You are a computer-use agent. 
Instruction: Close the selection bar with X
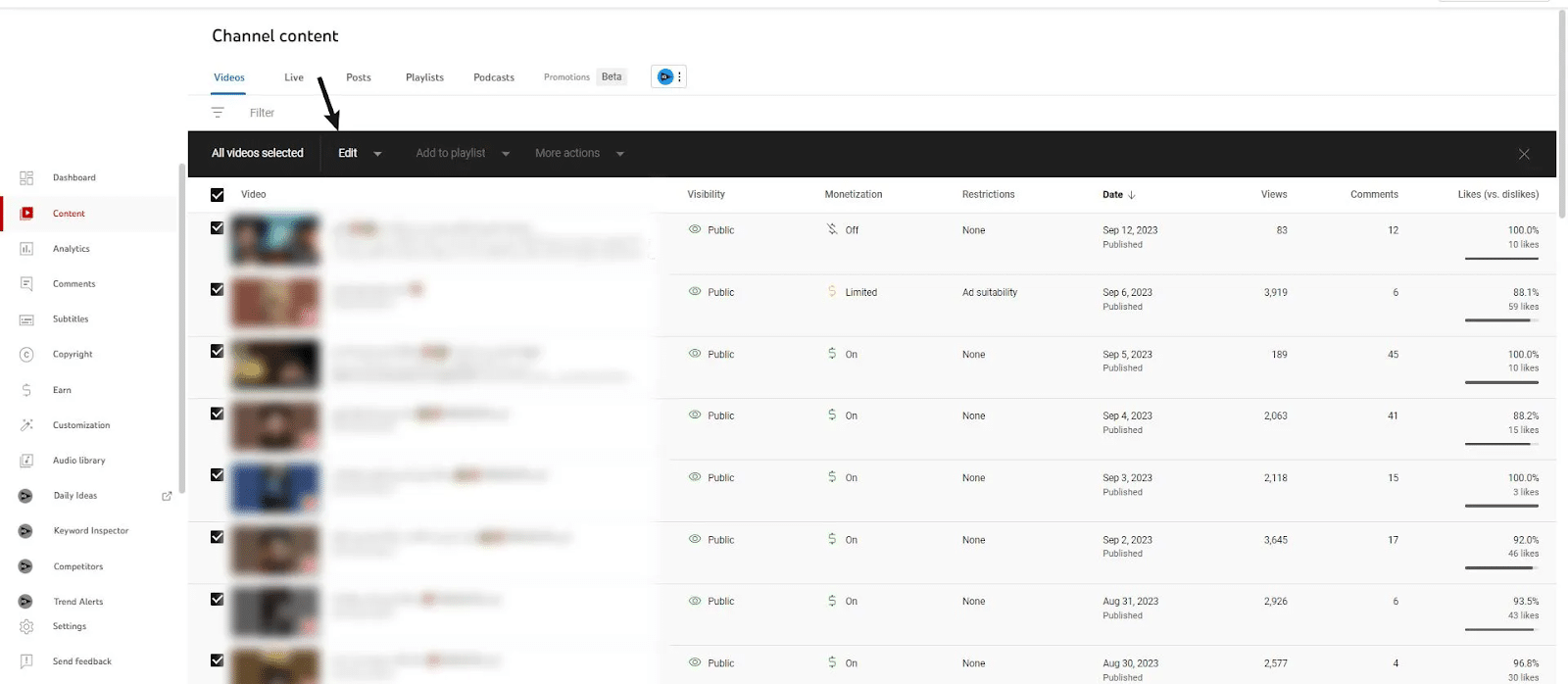(1524, 155)
